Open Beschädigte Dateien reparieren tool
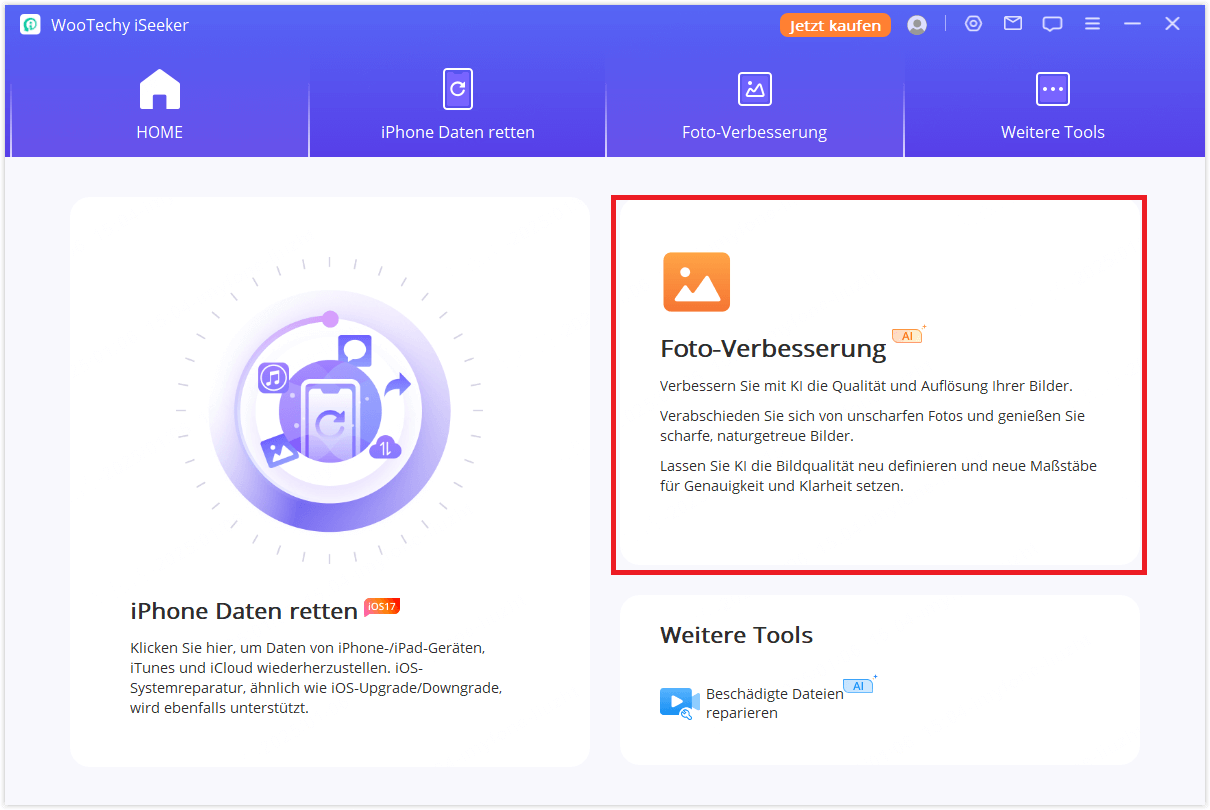This screenshot has height=810, width=1210. click(x=773, y=703)
